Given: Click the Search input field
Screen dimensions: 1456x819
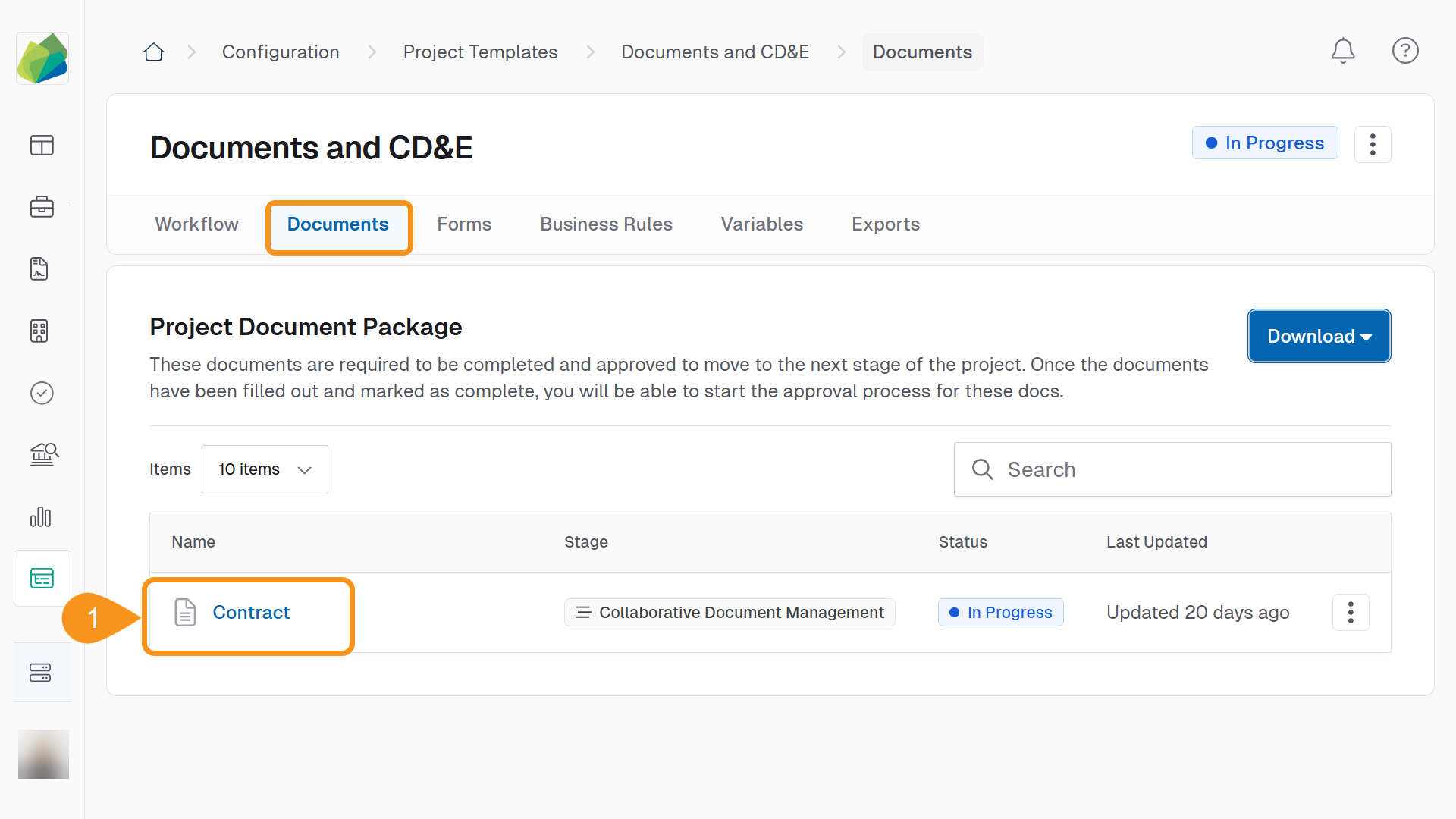Looking at the screenshot, I should (1172, 469).
